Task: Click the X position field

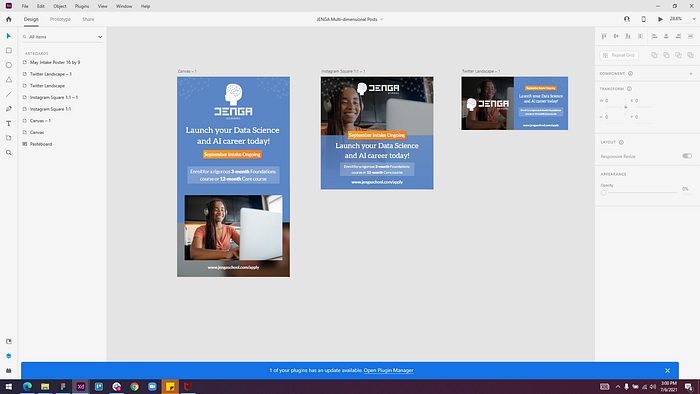Action: pyautogui.click(x=644, y=101)
